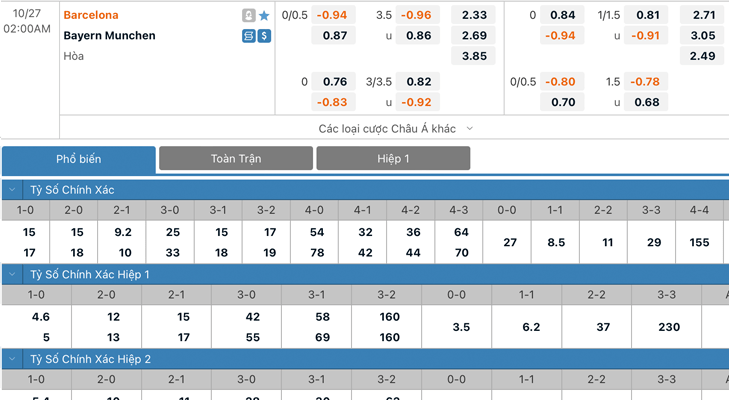Click the blue favorite star icon
This screenshot has width=729, height=400.
264,16
